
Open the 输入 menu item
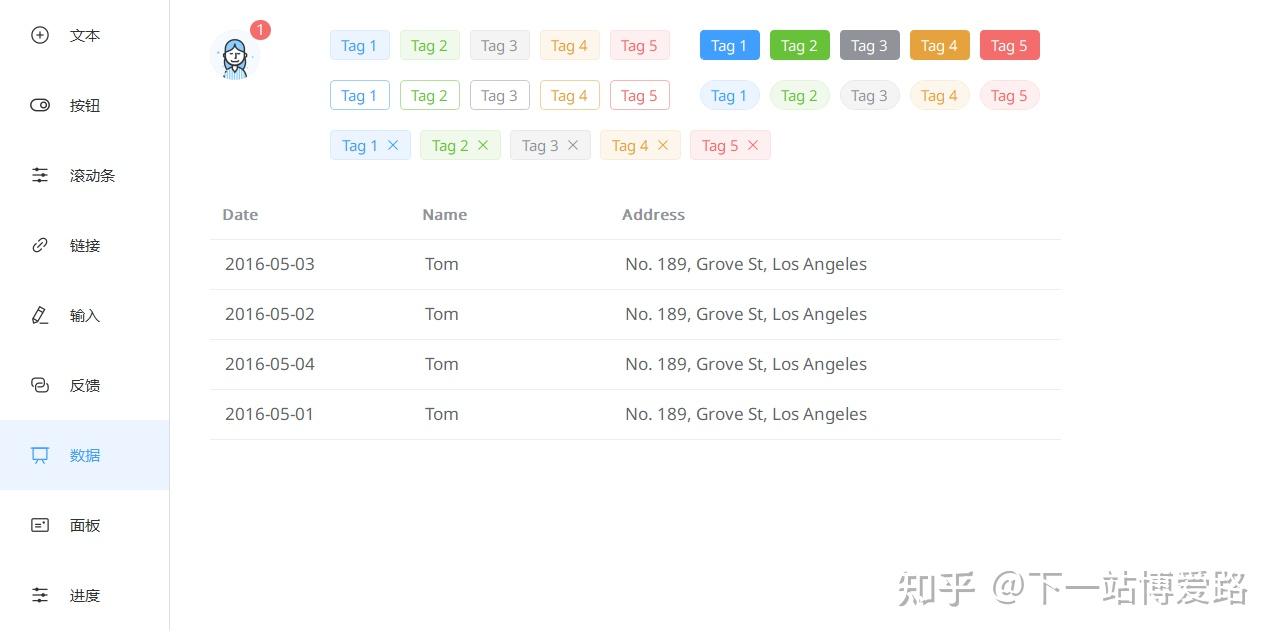point(85,315)
